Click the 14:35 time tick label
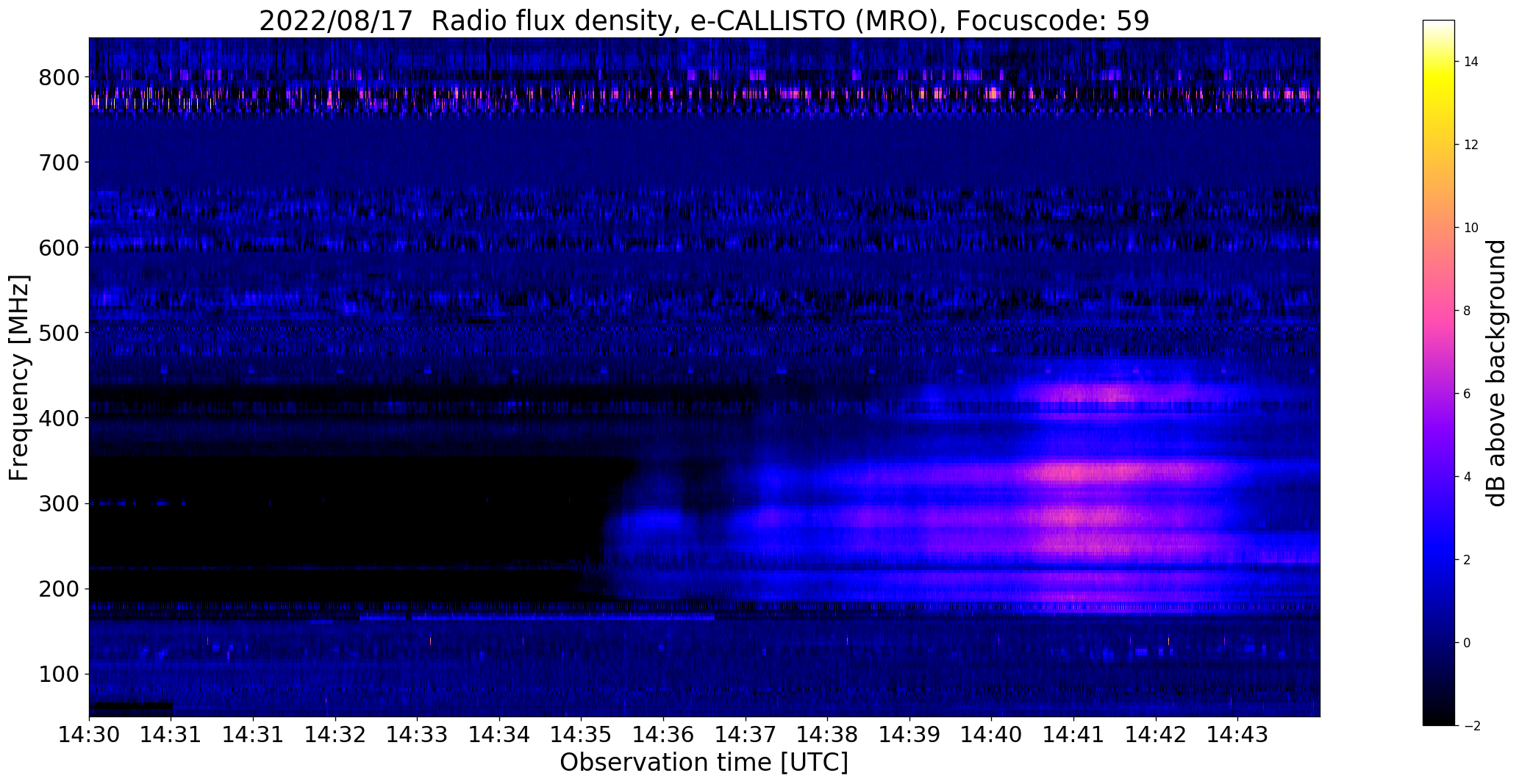The image size is (1519, 784). click(x=582, y=735)
